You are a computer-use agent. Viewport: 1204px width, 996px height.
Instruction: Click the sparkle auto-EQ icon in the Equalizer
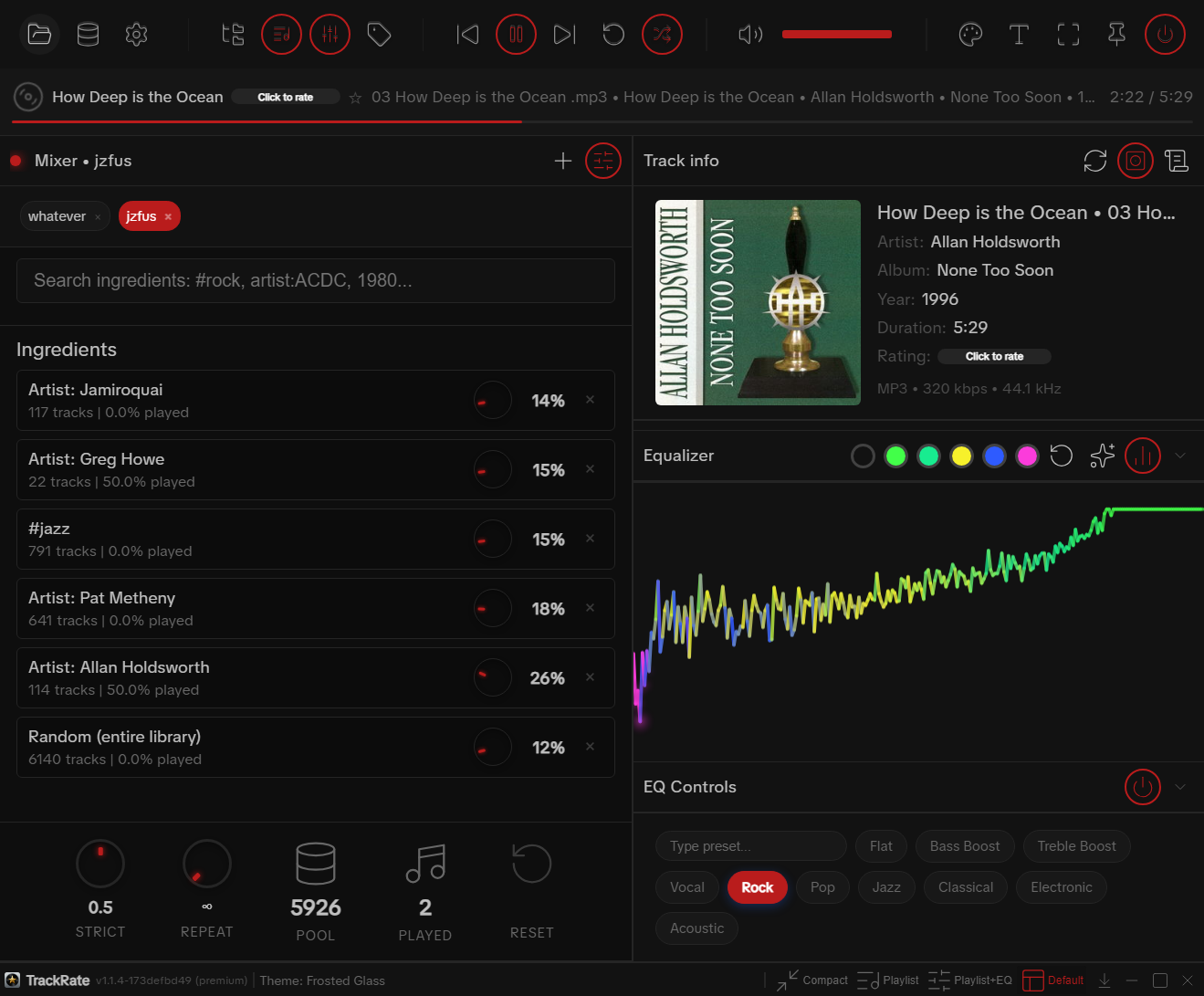1102,456
